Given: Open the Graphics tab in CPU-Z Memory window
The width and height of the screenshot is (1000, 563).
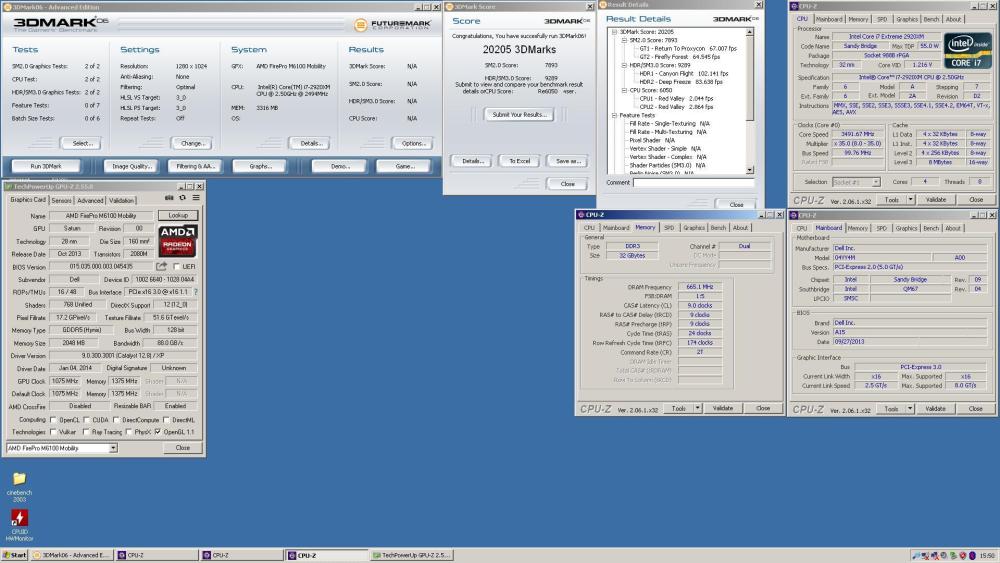Looking at the screenshot, I should 694,228.
